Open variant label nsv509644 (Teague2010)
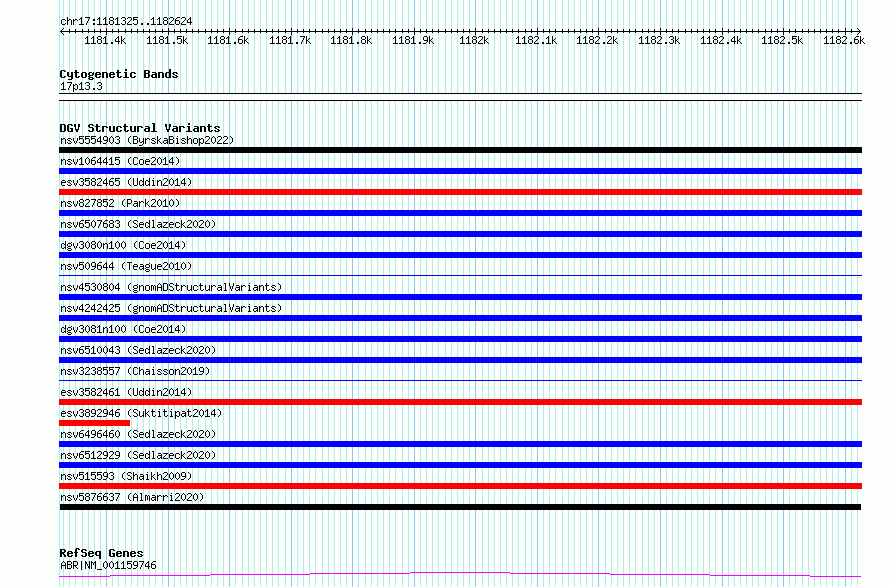This screenshot has width=890, height=587. click(126, 266)
